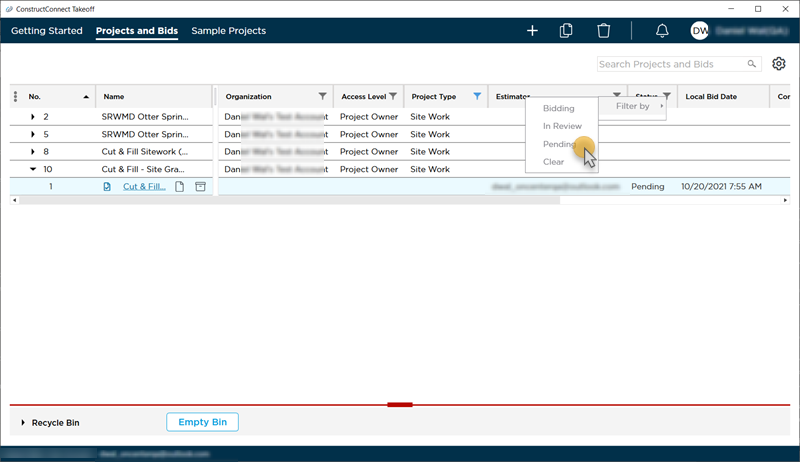Image resolution: width=800 pixels, height=462 pixels.
Task: Expand project number 8 row
Action: [x=33, y=151]
